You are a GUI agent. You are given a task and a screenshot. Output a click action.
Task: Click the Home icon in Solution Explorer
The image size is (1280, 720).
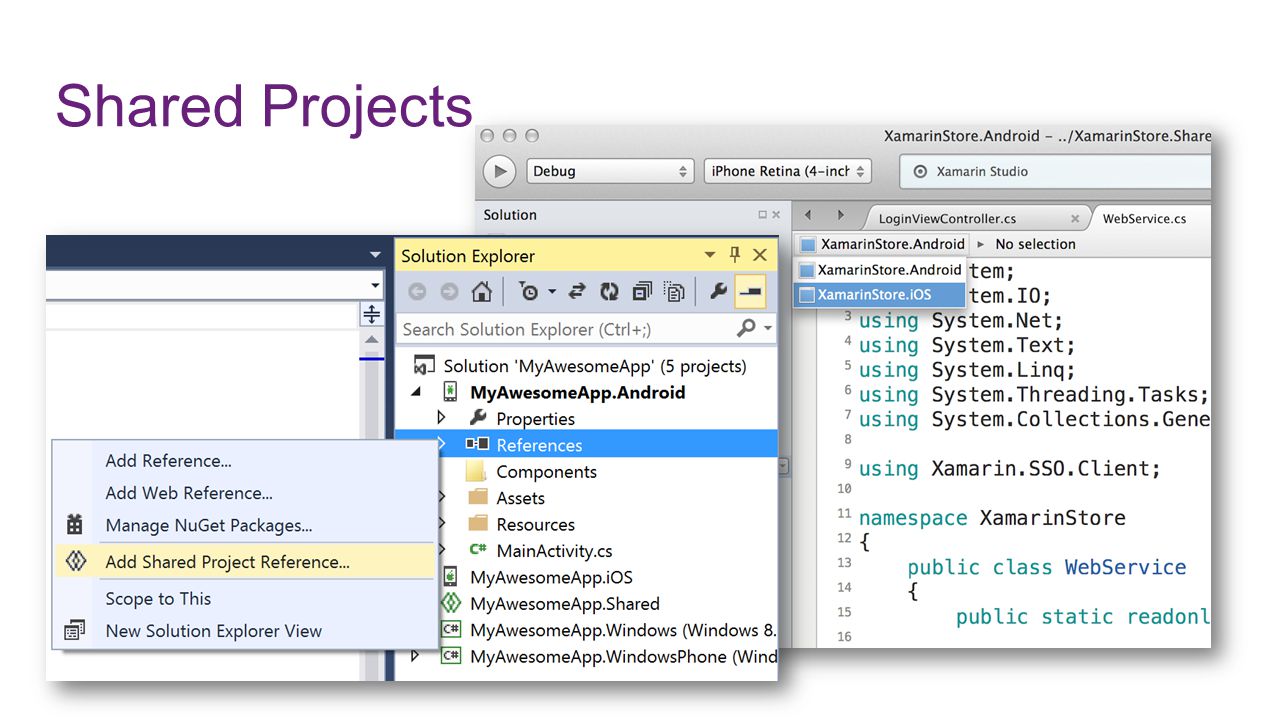point(481,292)
